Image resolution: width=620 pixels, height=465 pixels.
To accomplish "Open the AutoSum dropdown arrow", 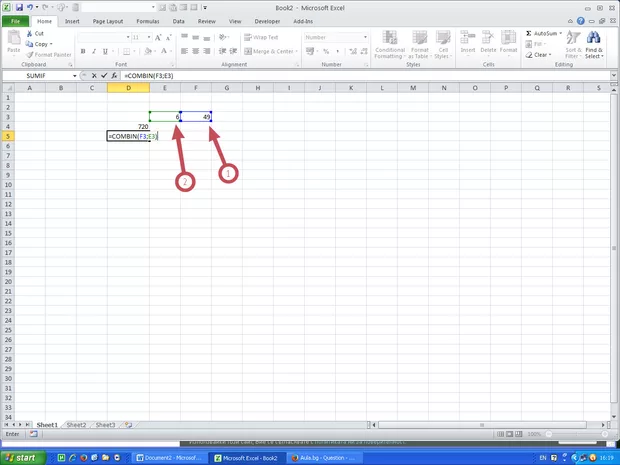I will [560, 33].
